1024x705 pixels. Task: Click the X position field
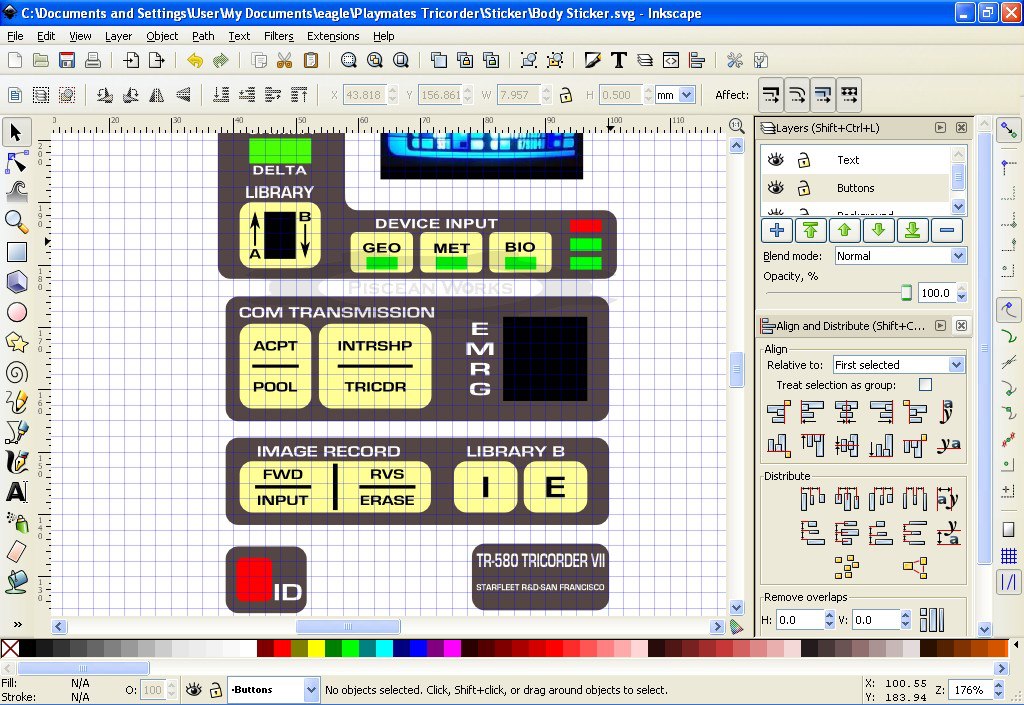pos(364,95)
